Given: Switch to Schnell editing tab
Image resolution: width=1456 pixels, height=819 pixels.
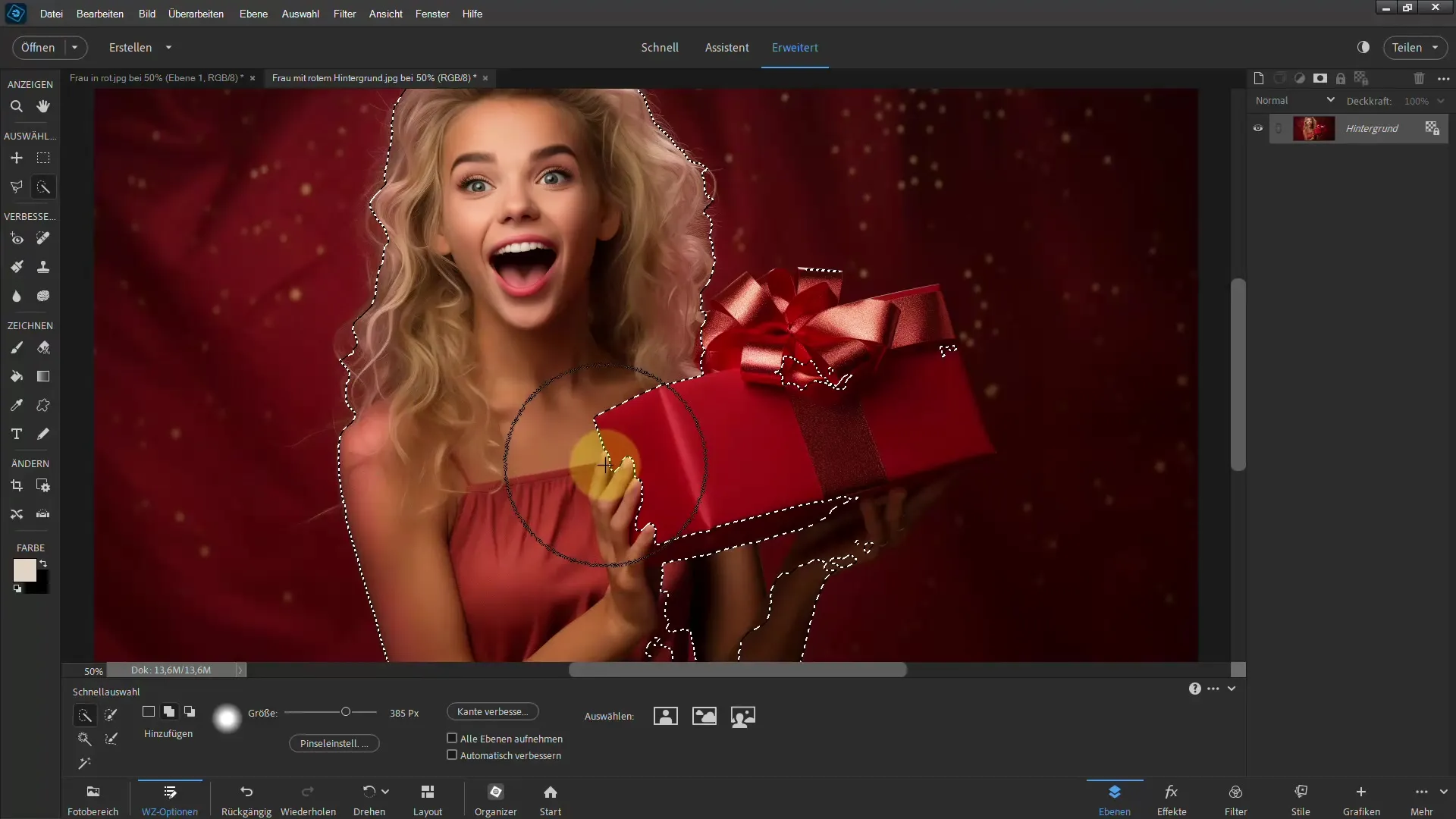Looking at the screenshot, I should pos(659,47).
